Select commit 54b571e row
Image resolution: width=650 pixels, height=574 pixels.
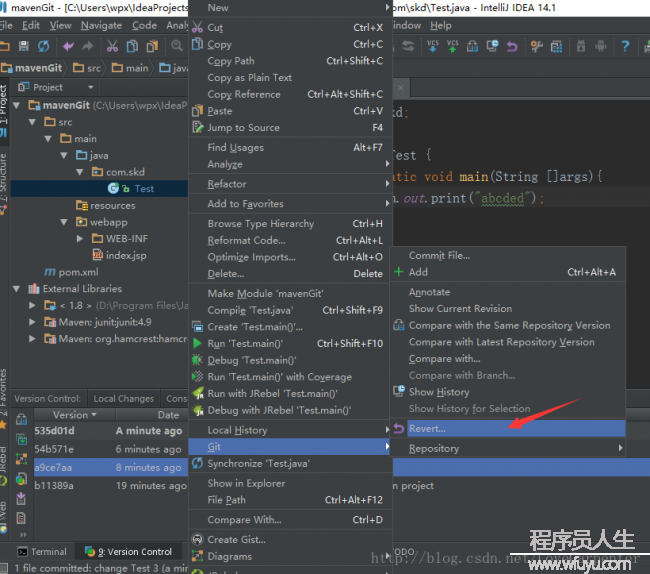point(110,449)
